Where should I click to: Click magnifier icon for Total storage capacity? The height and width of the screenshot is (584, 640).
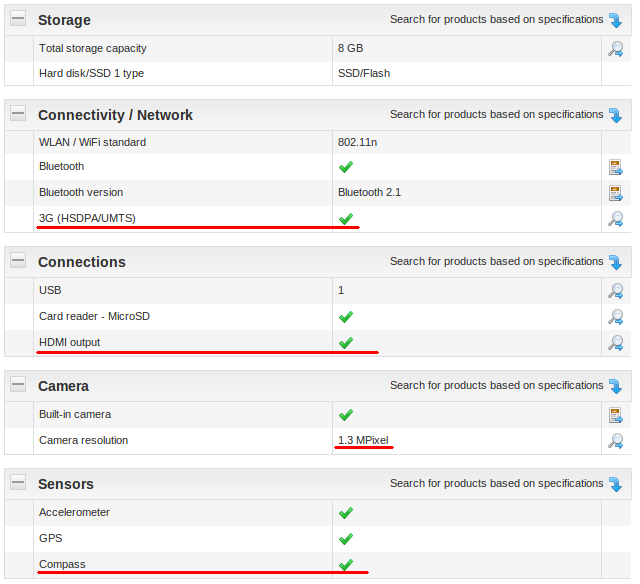[x=616, y=48]
